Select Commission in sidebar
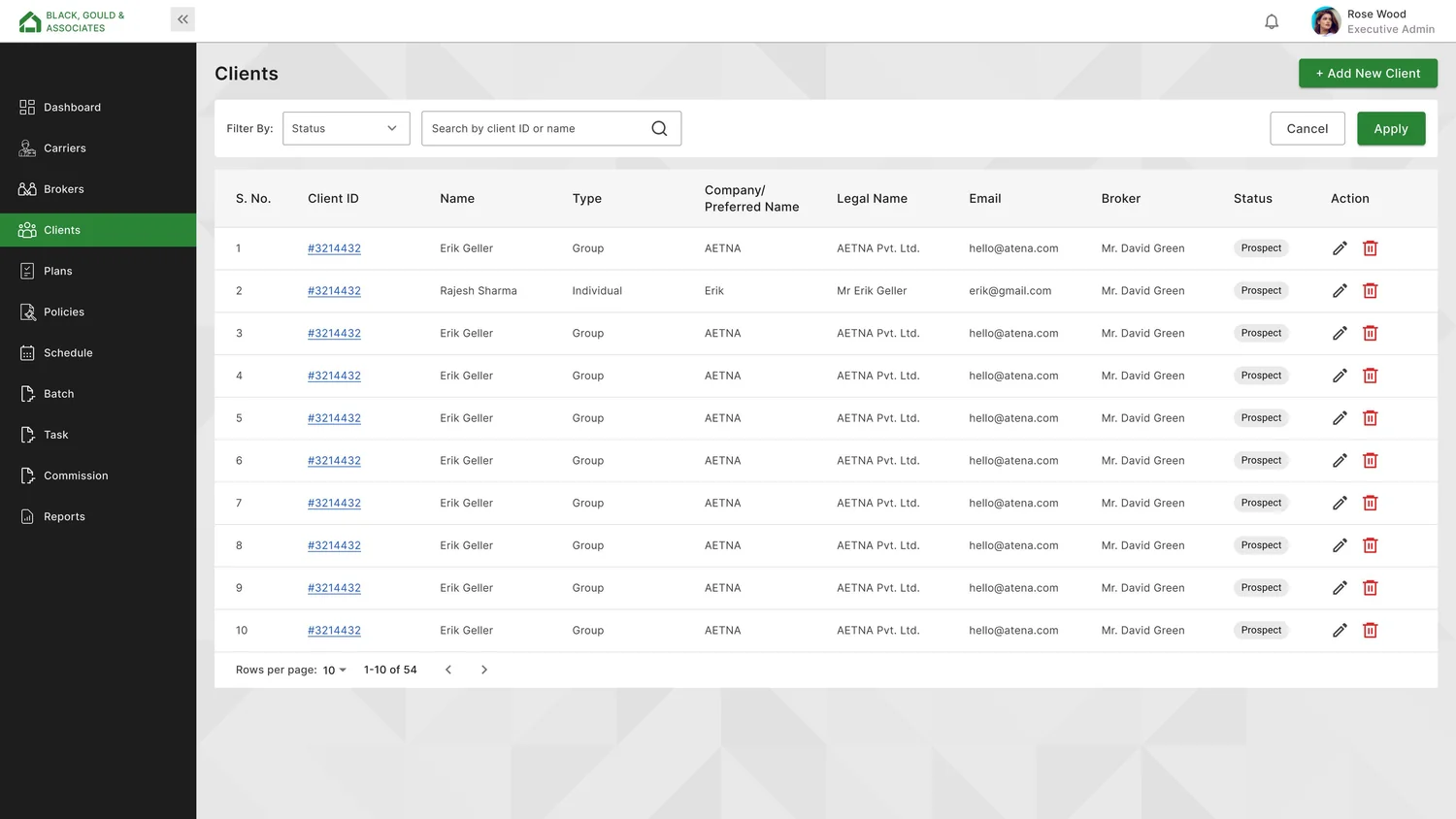 pyautogui.click(x=98, y=475)
